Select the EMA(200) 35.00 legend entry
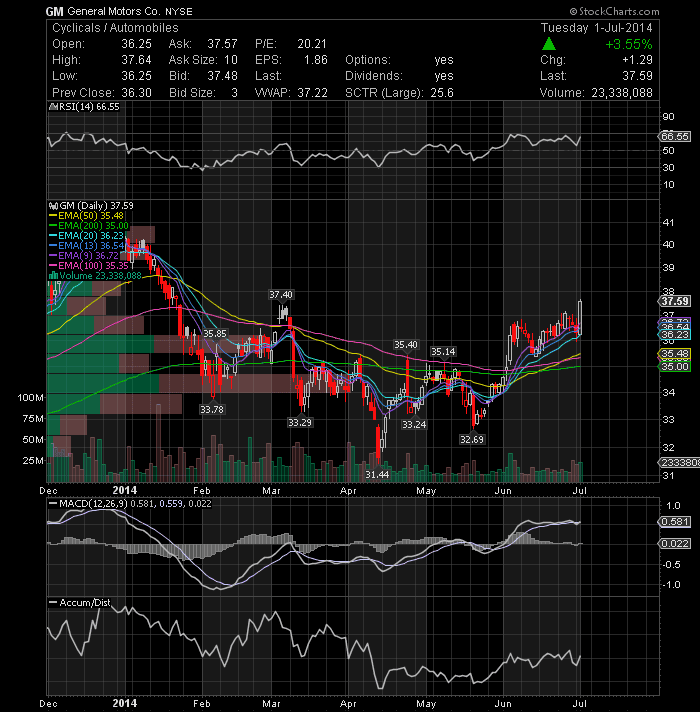The width and height of the screenshot is (700, 712). [89, 226]
